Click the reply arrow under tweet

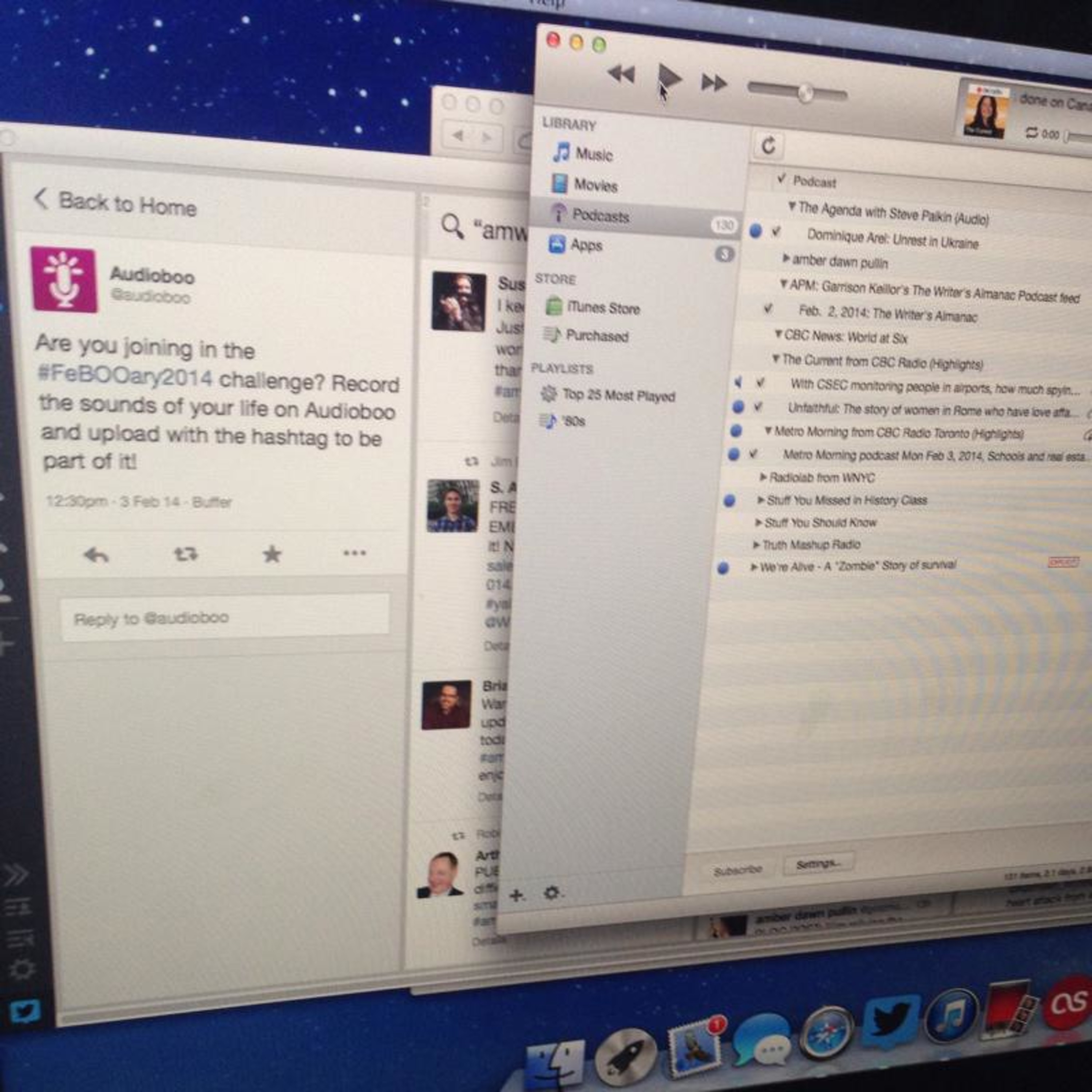(96, 555)
